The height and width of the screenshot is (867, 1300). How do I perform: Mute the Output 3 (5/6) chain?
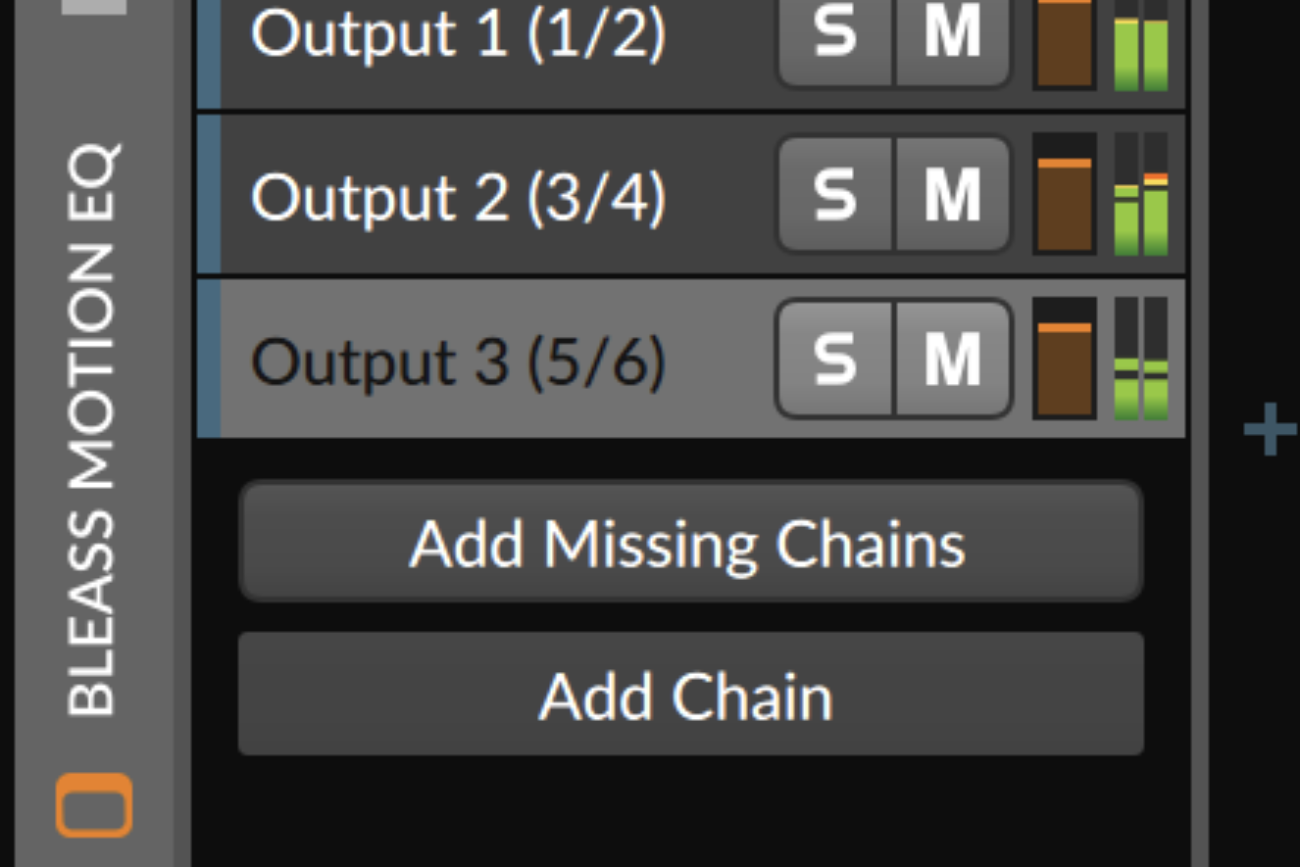click(x=952, y=358)
